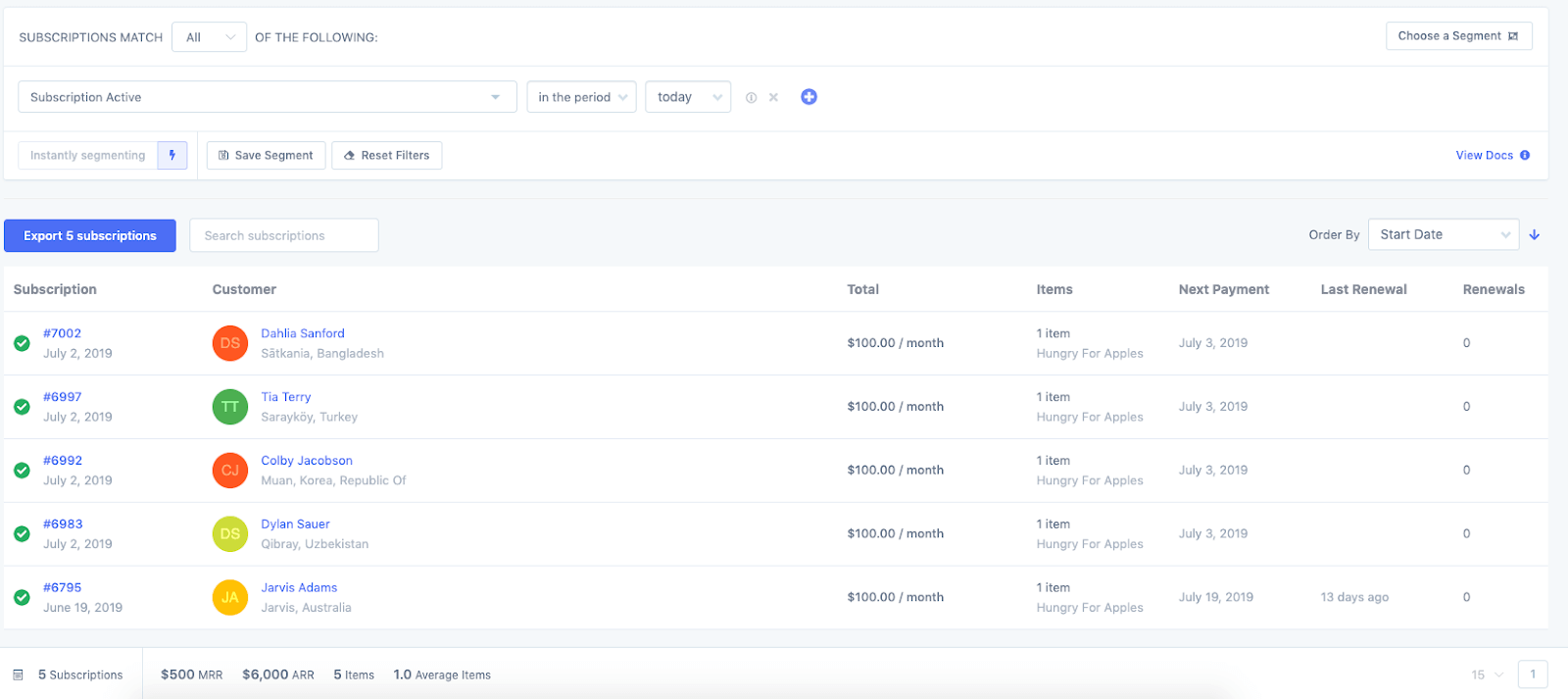The height and width of the screenshot is (699, 1568).
Task: Click the green status check for #7002
Action: tap(22, 343)
